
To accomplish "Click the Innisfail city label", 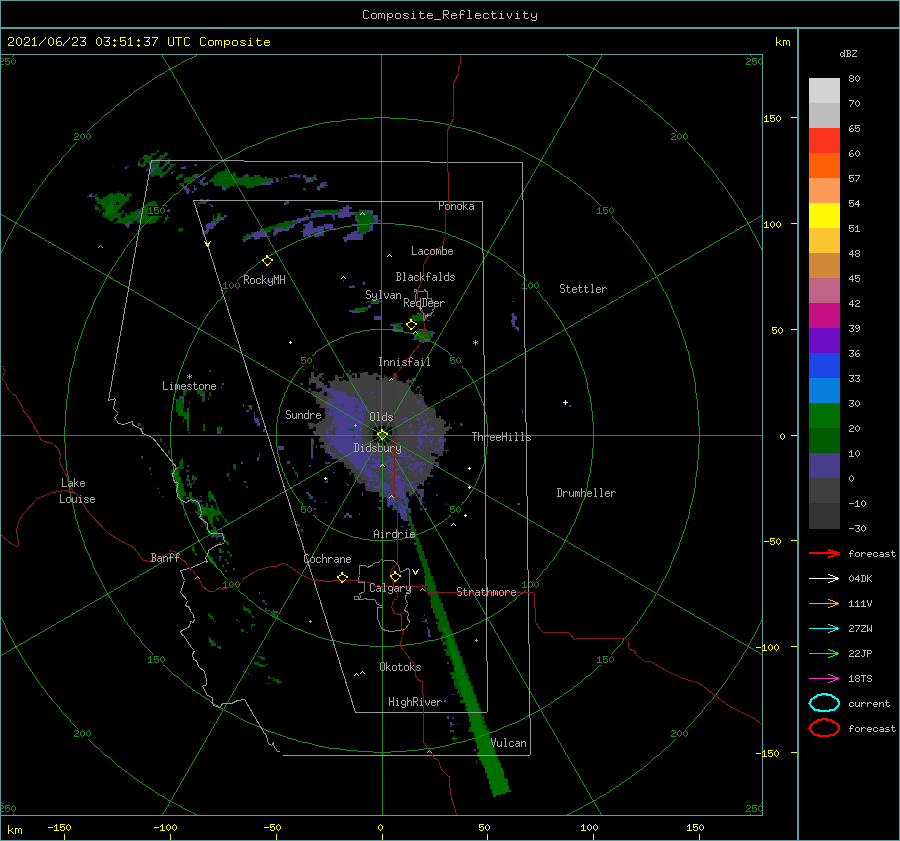I will click(x=404, y=362).
